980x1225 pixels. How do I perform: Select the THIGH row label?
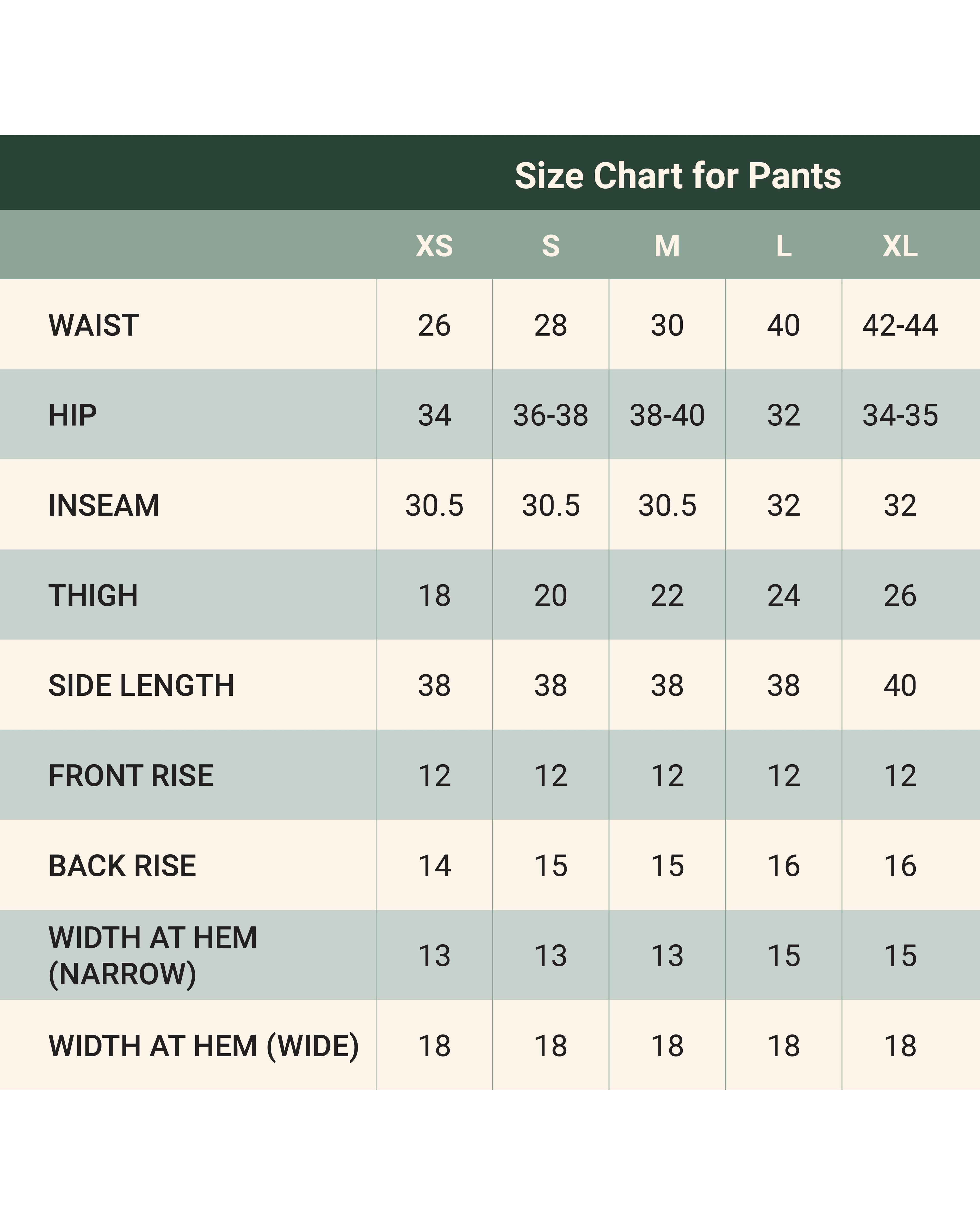point(93,595)
